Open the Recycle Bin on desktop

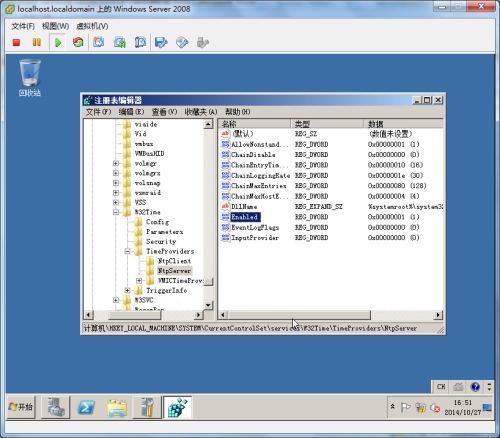(x=30, y=78)
